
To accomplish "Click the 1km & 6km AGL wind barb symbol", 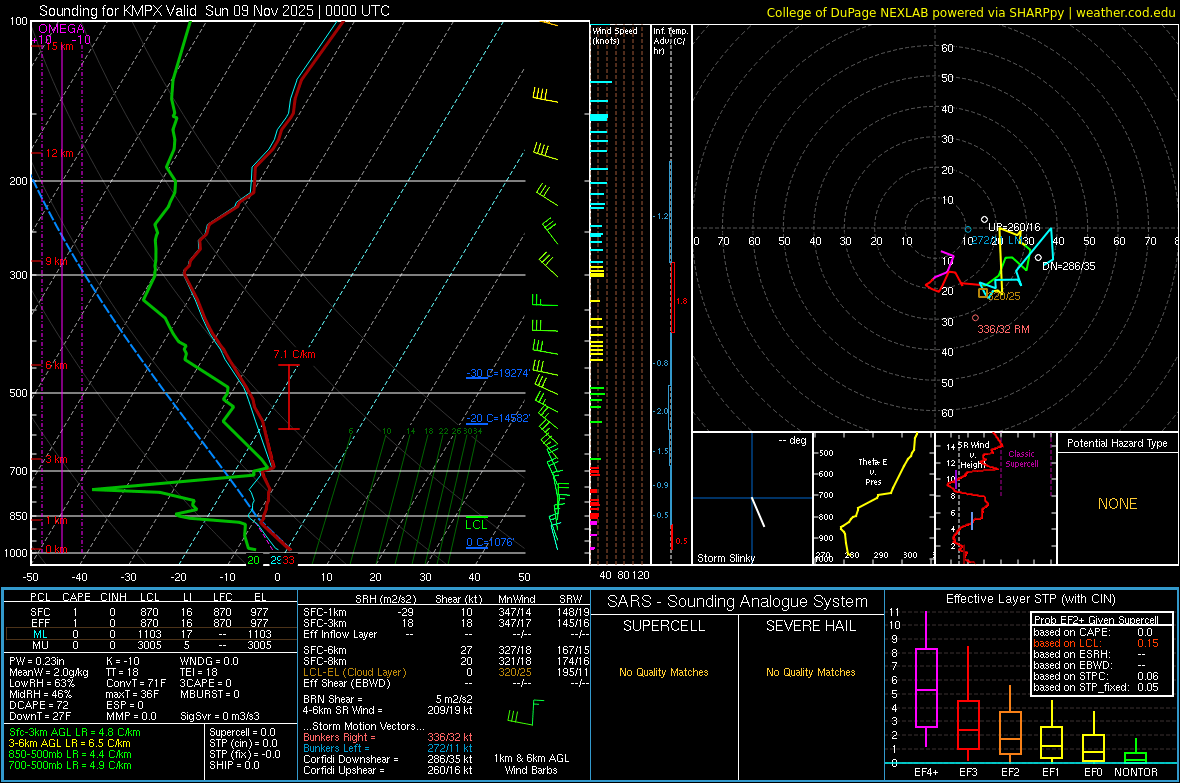I will point(526,712).
